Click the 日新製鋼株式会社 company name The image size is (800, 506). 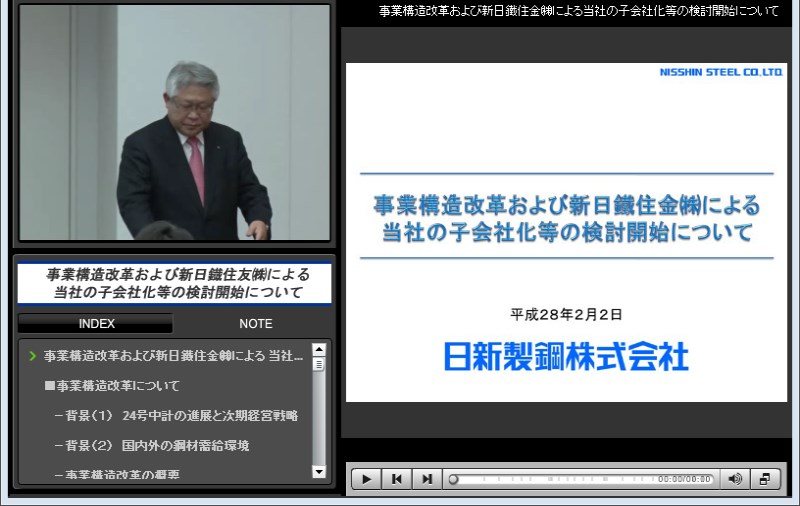[x=566, y=356]
